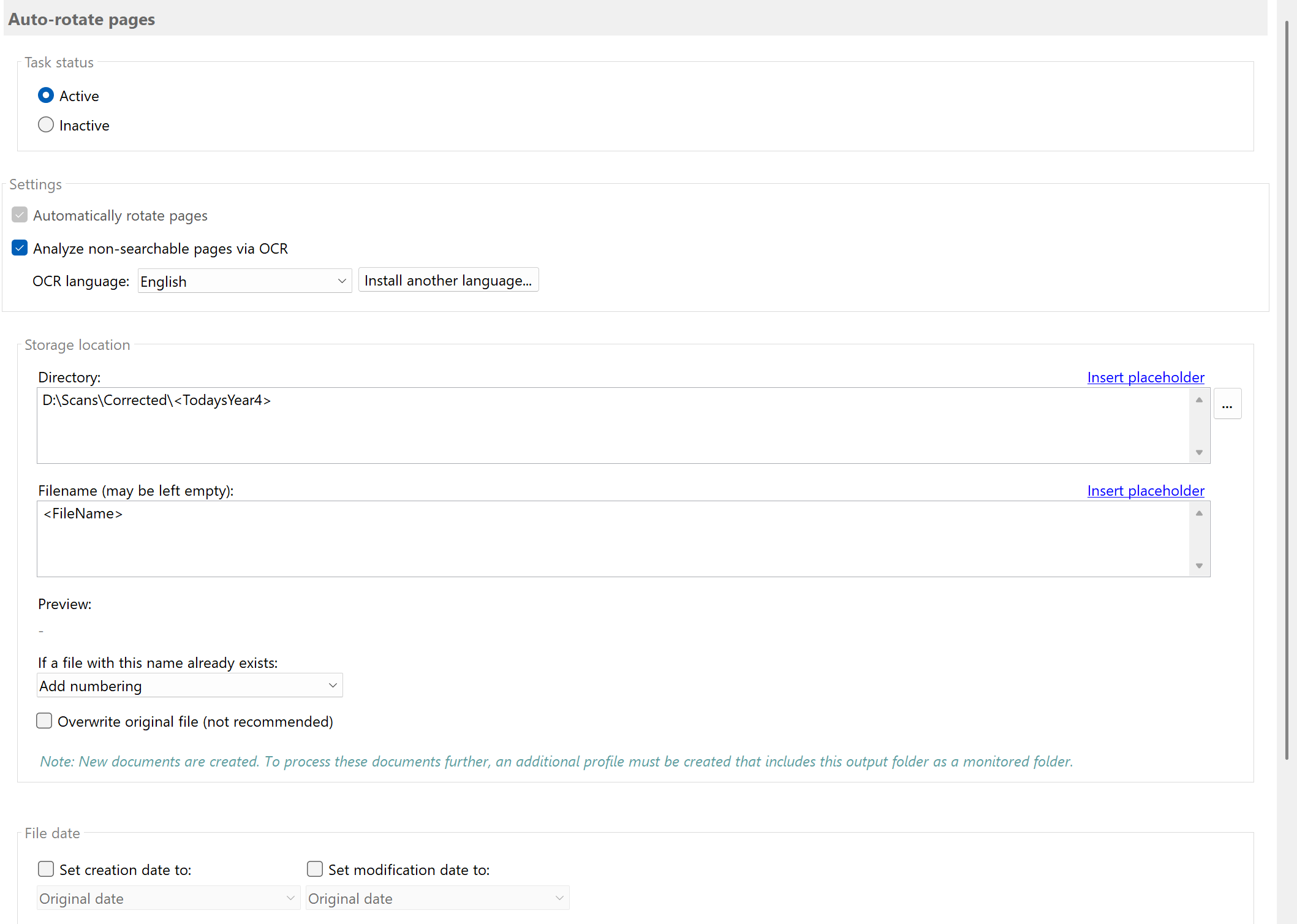This screenshot has width=1297, height=924.
Task: Click the up arrow on Filename field scrollbar
Action: [x=1199, y=513]
